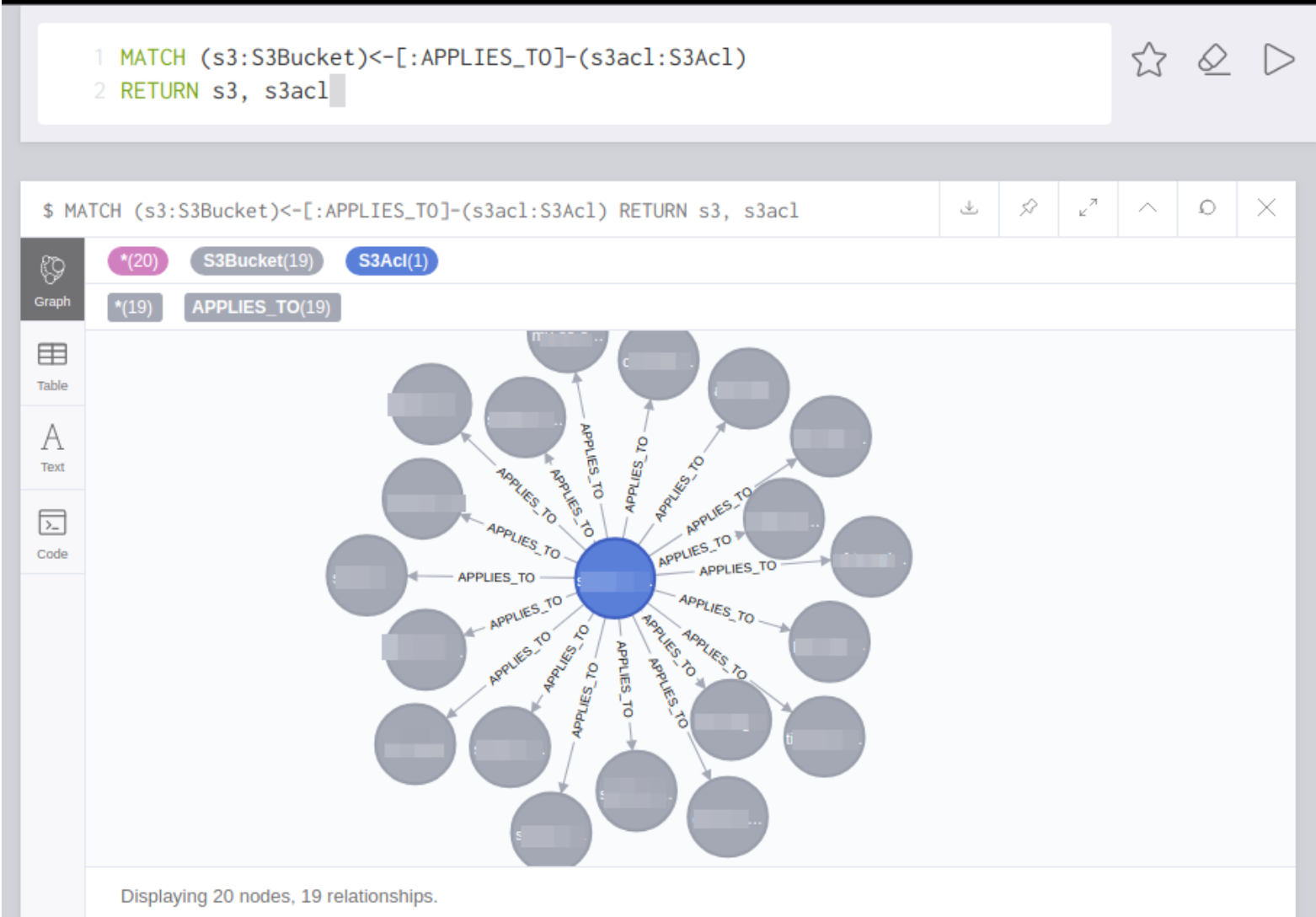Pin the result frame
Image resolution: width=1316 pixels, height=917 pixels.
(x=1028, y=207)
